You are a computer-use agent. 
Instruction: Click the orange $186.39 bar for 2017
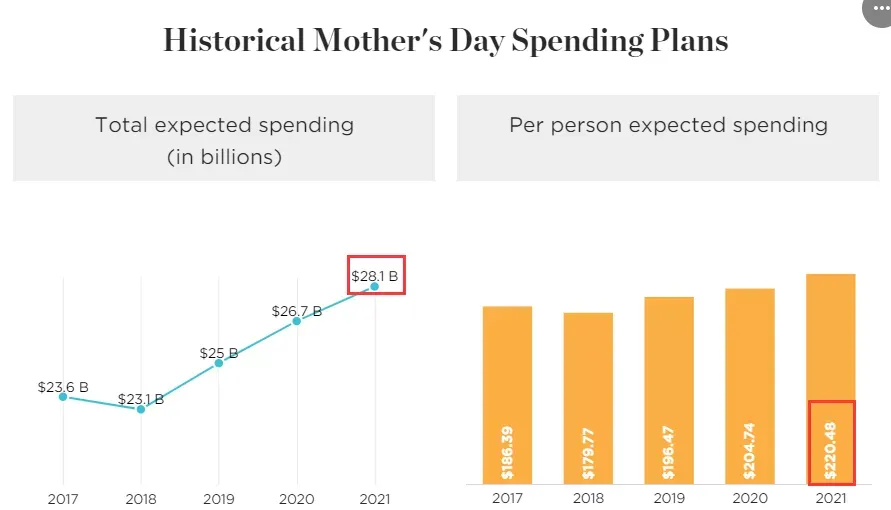pyautogui.click(x=507, y=395)
